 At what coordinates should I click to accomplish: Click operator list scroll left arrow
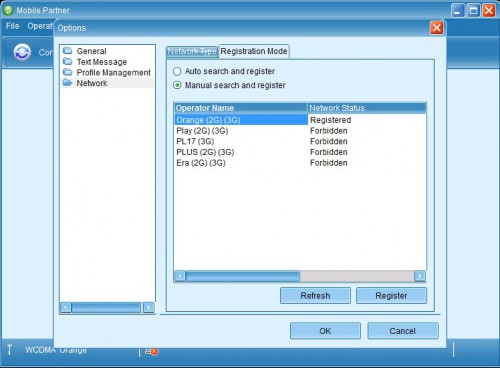[x=180, y=276]
